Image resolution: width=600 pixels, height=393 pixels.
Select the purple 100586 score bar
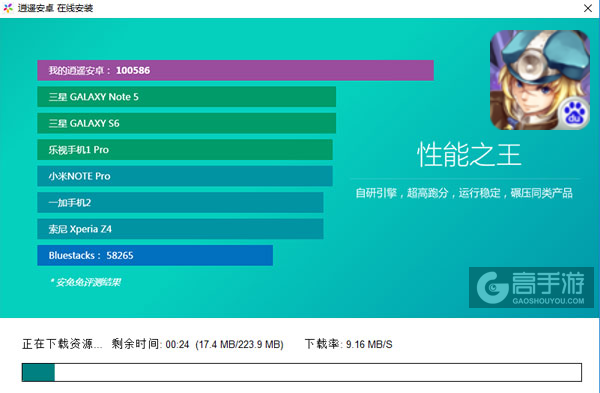(x=235, y=70)
